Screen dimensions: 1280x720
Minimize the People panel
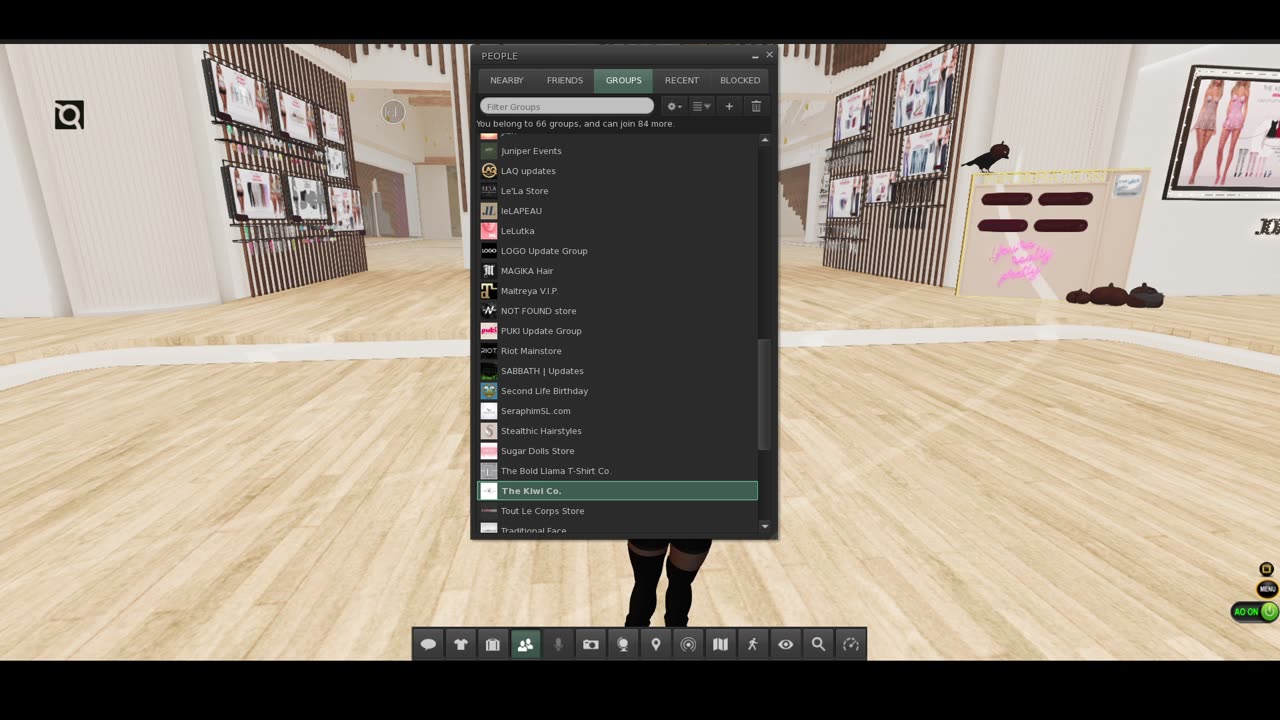click(755, 56)
